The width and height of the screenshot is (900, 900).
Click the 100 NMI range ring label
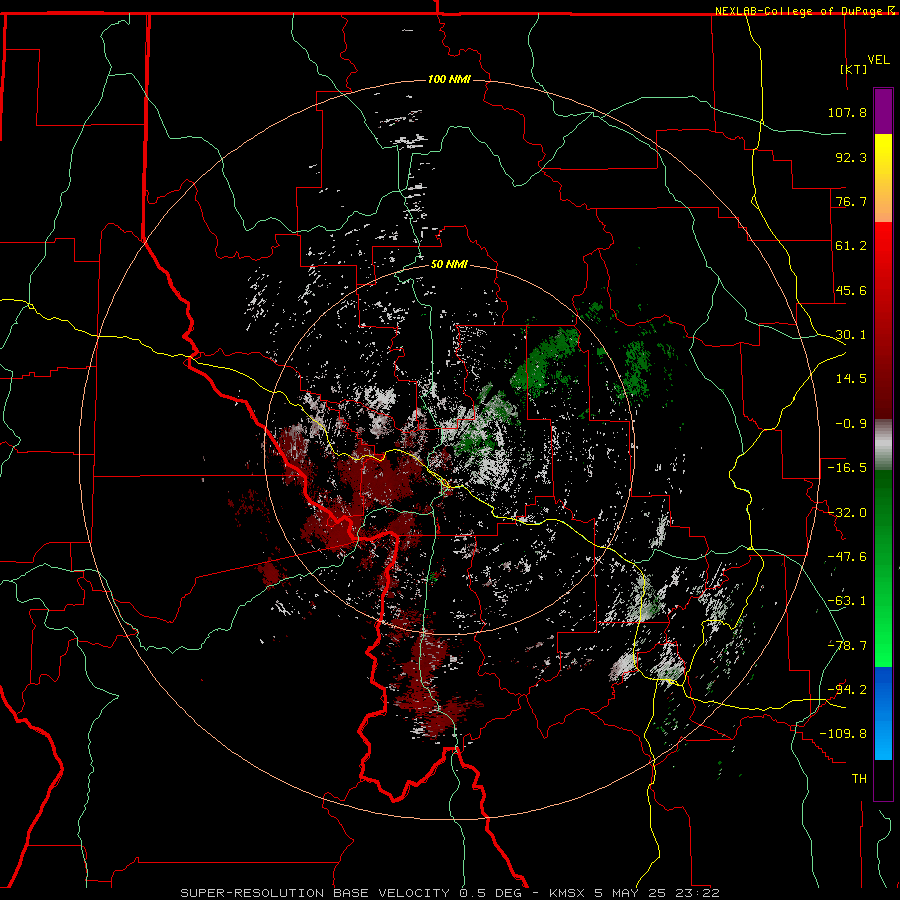point(449,79)
